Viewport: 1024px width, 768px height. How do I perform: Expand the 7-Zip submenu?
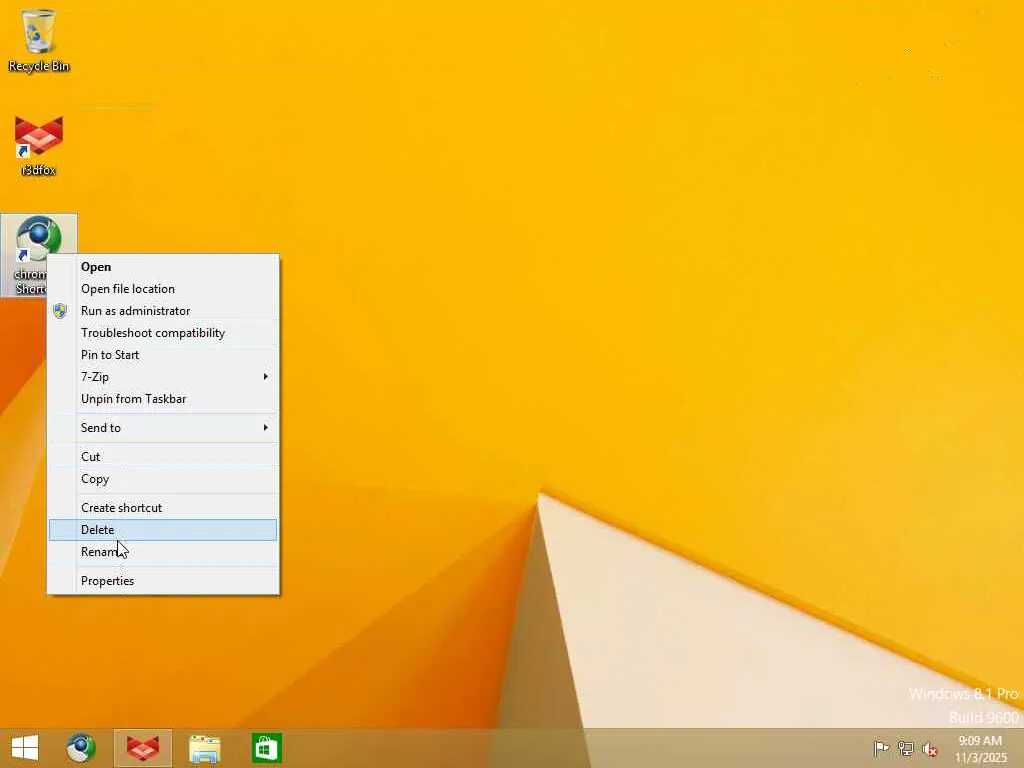[x=163, y=377]
